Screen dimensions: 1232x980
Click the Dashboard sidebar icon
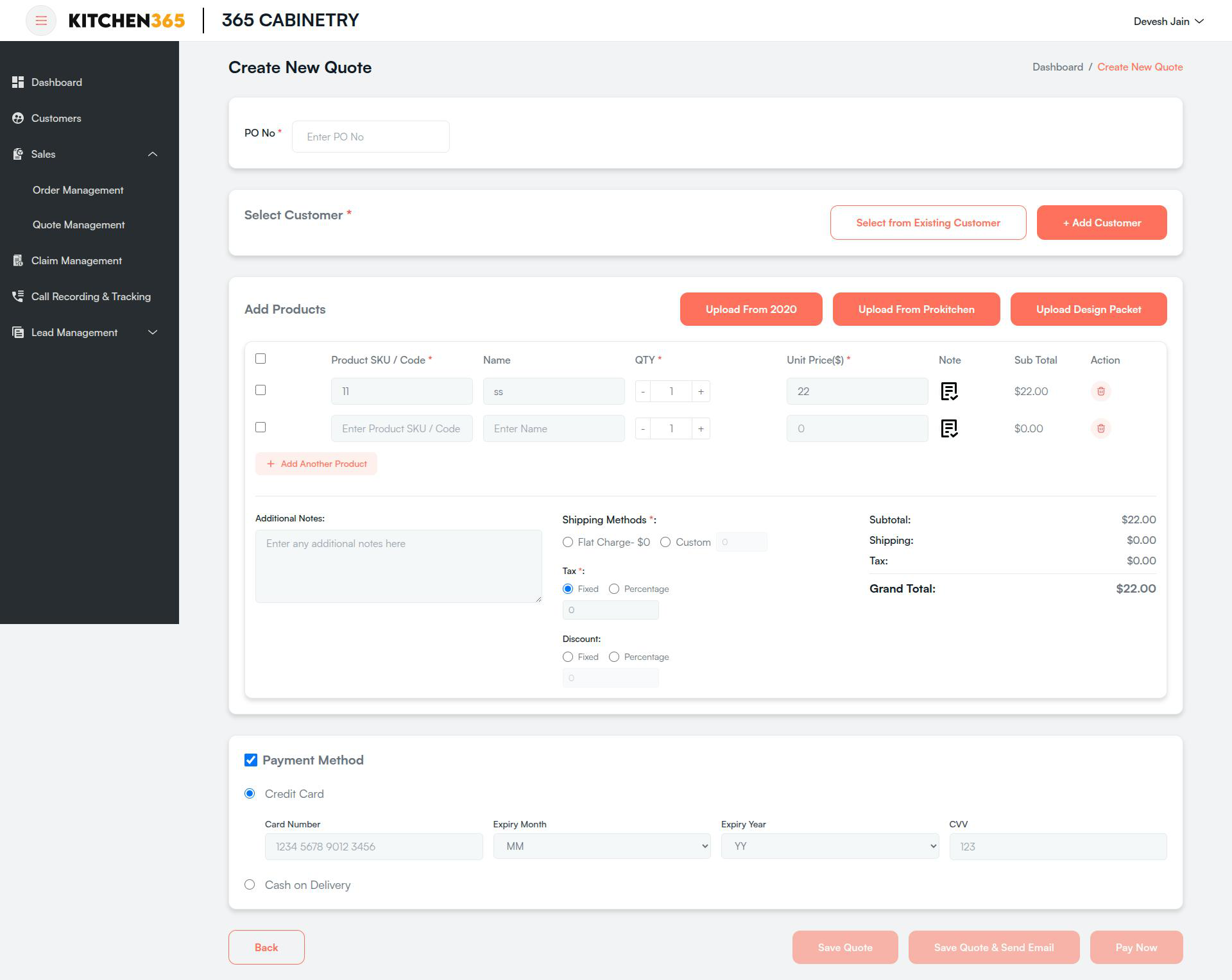[18, 82]
